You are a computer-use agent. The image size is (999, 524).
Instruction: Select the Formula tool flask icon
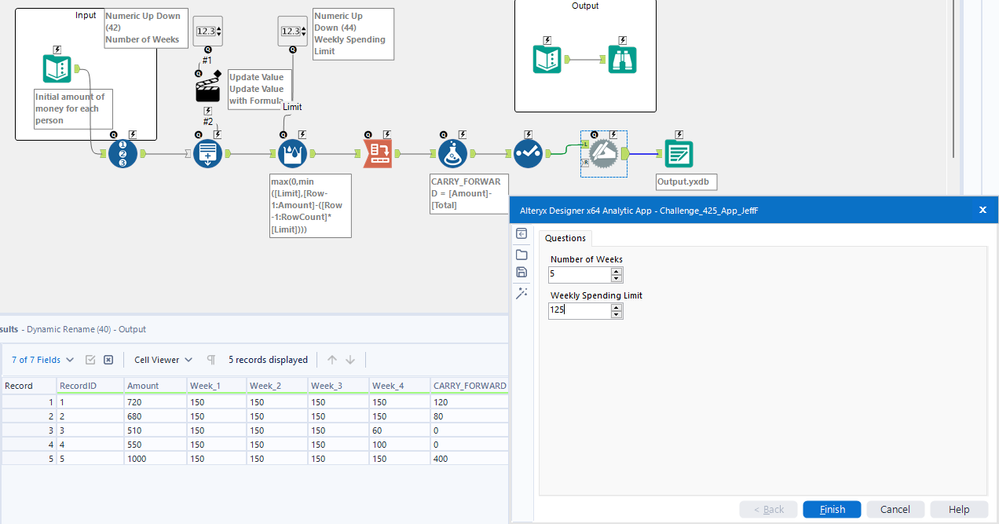(453, 154)
